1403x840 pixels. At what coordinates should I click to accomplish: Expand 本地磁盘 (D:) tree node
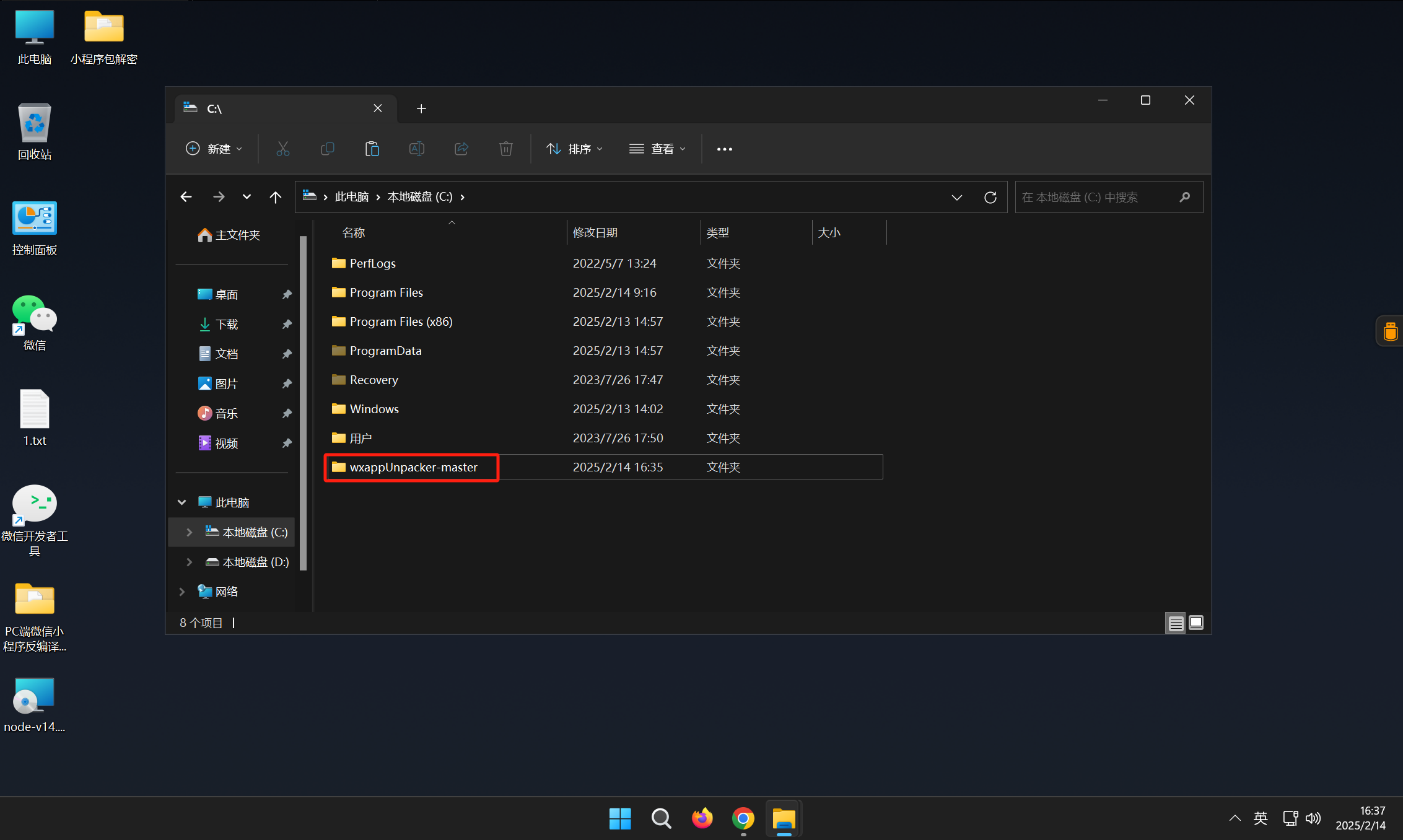[189, 562]
